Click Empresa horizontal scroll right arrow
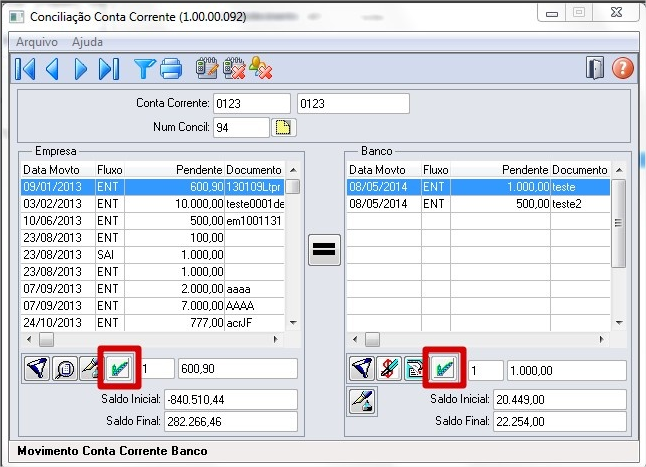The image size is (646, 467). tap(276, 339)
